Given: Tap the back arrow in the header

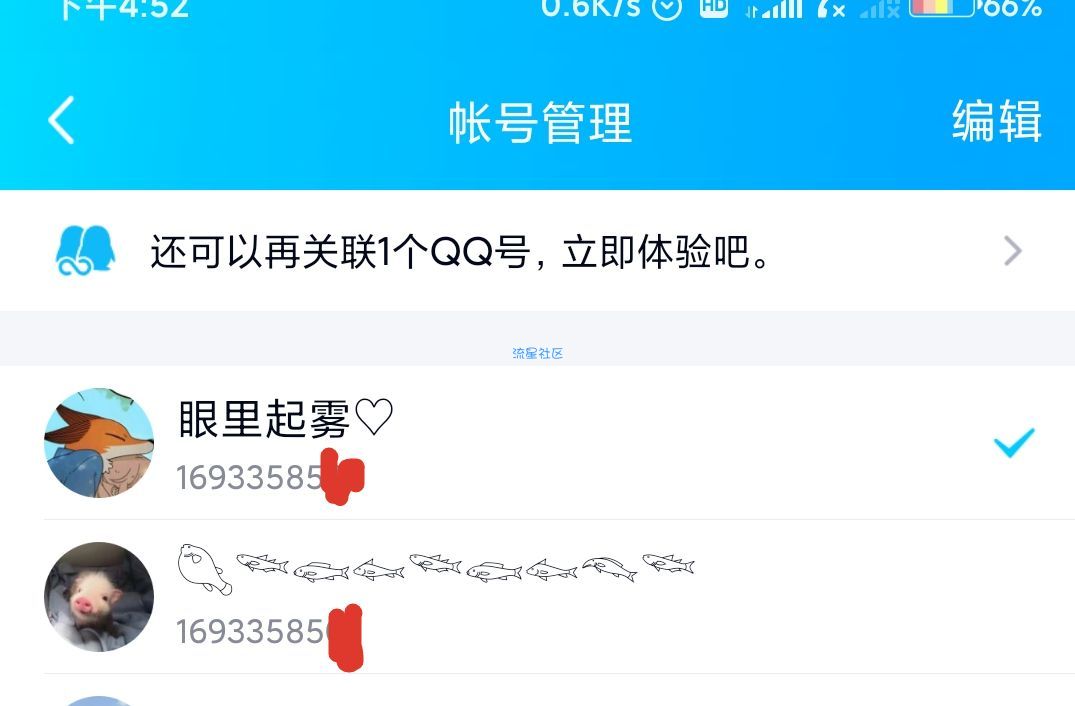Looking at the screenshot, I should pyautogui.click(x=61, y=120).
